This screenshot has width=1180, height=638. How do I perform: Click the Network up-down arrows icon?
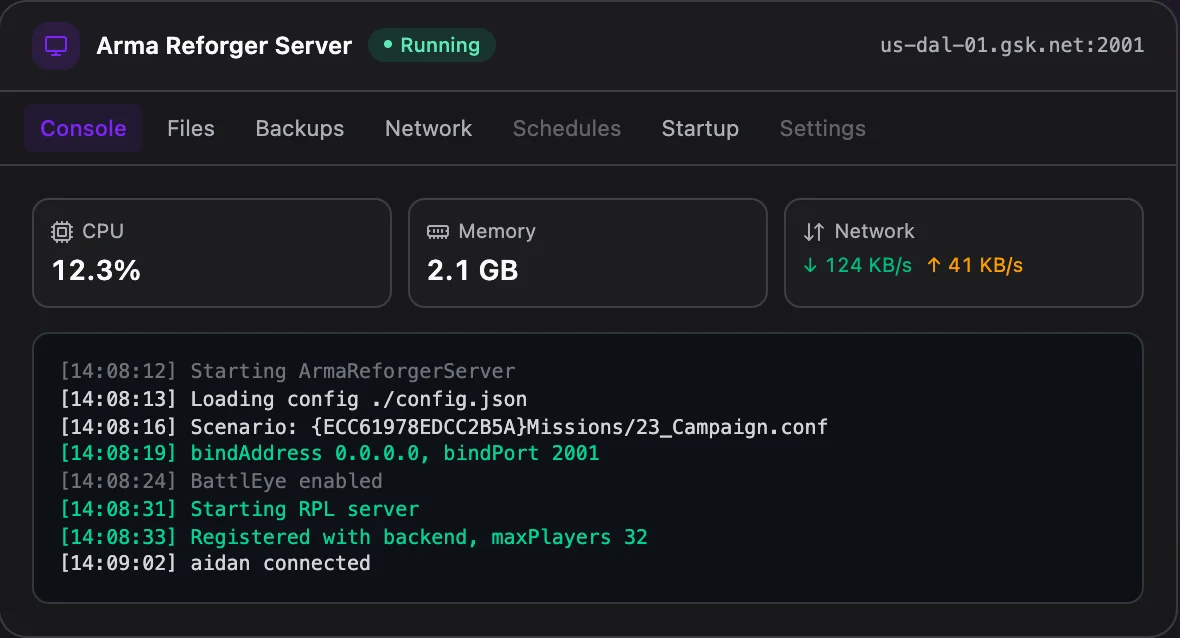[814, 232]
